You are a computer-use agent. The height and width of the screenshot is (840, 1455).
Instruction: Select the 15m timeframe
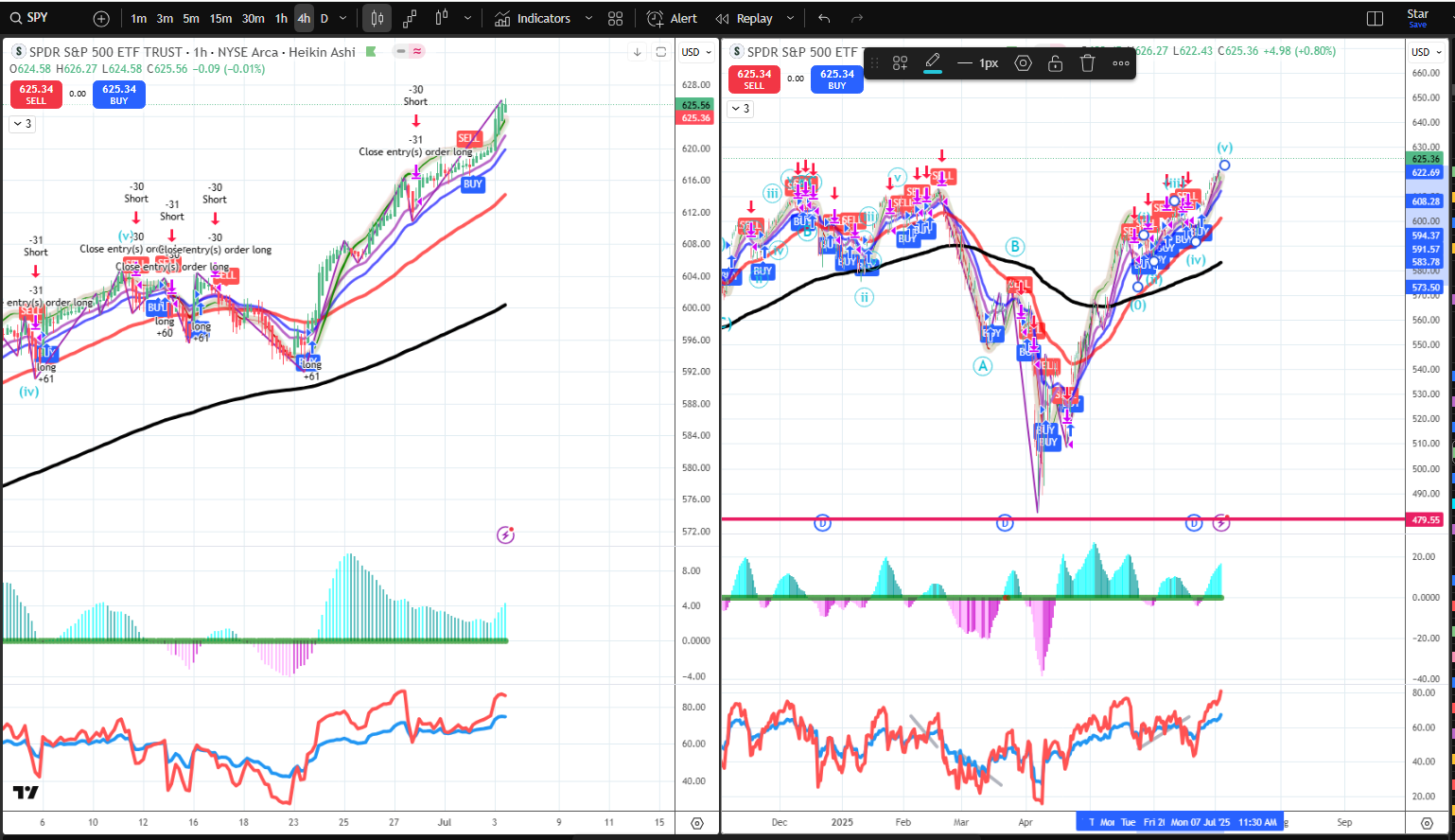click(x=220, y=19)
